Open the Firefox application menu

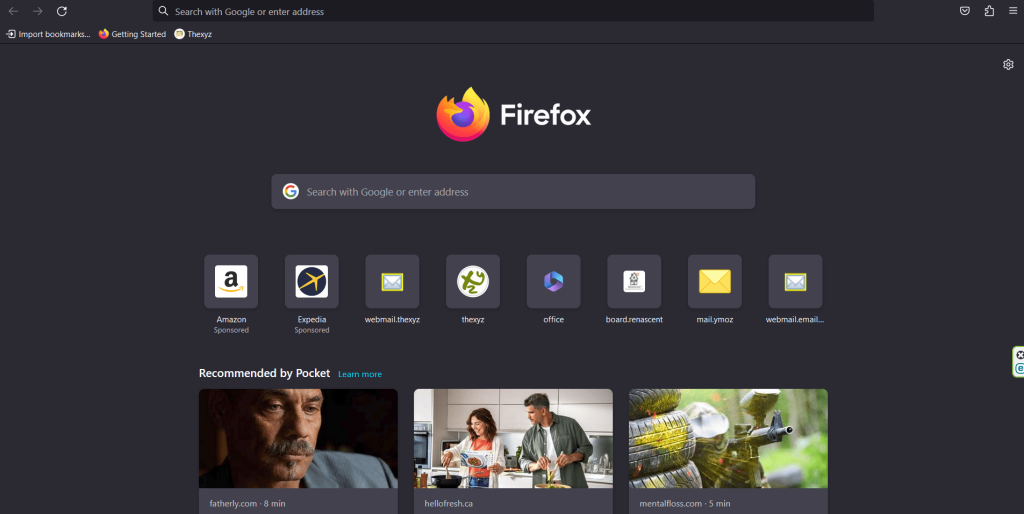click(1013, 11)
